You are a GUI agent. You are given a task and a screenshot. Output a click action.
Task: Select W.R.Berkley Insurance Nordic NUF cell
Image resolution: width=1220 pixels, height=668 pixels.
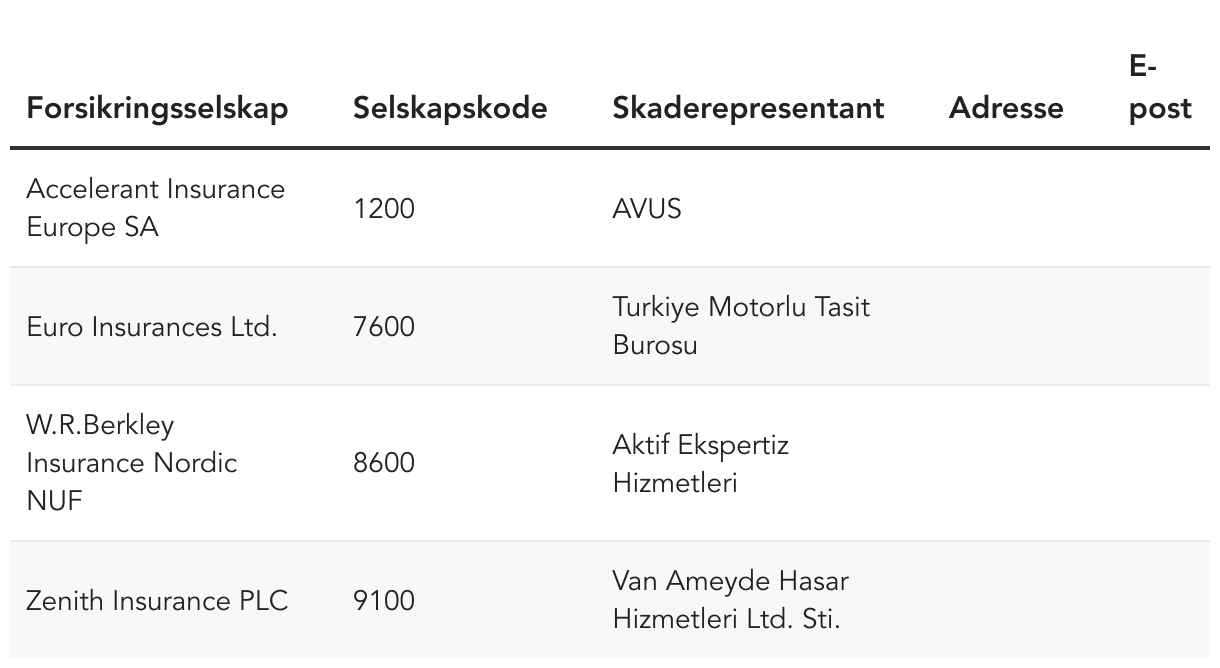(132, 463)
